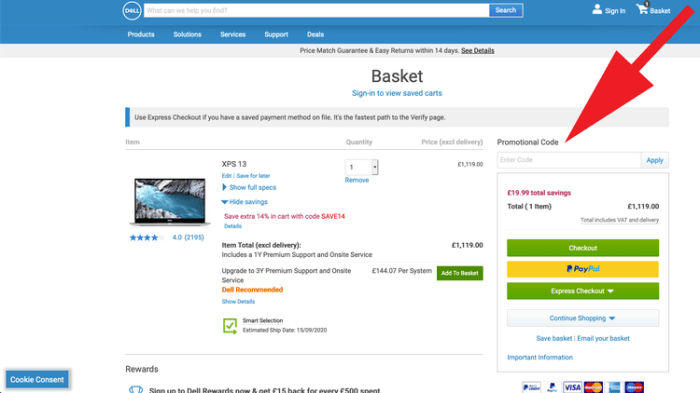The height and width of the screenshot is (393, 700).
Task: Remove the XPS 13 from basket
Action: click(x=357, y=180)
